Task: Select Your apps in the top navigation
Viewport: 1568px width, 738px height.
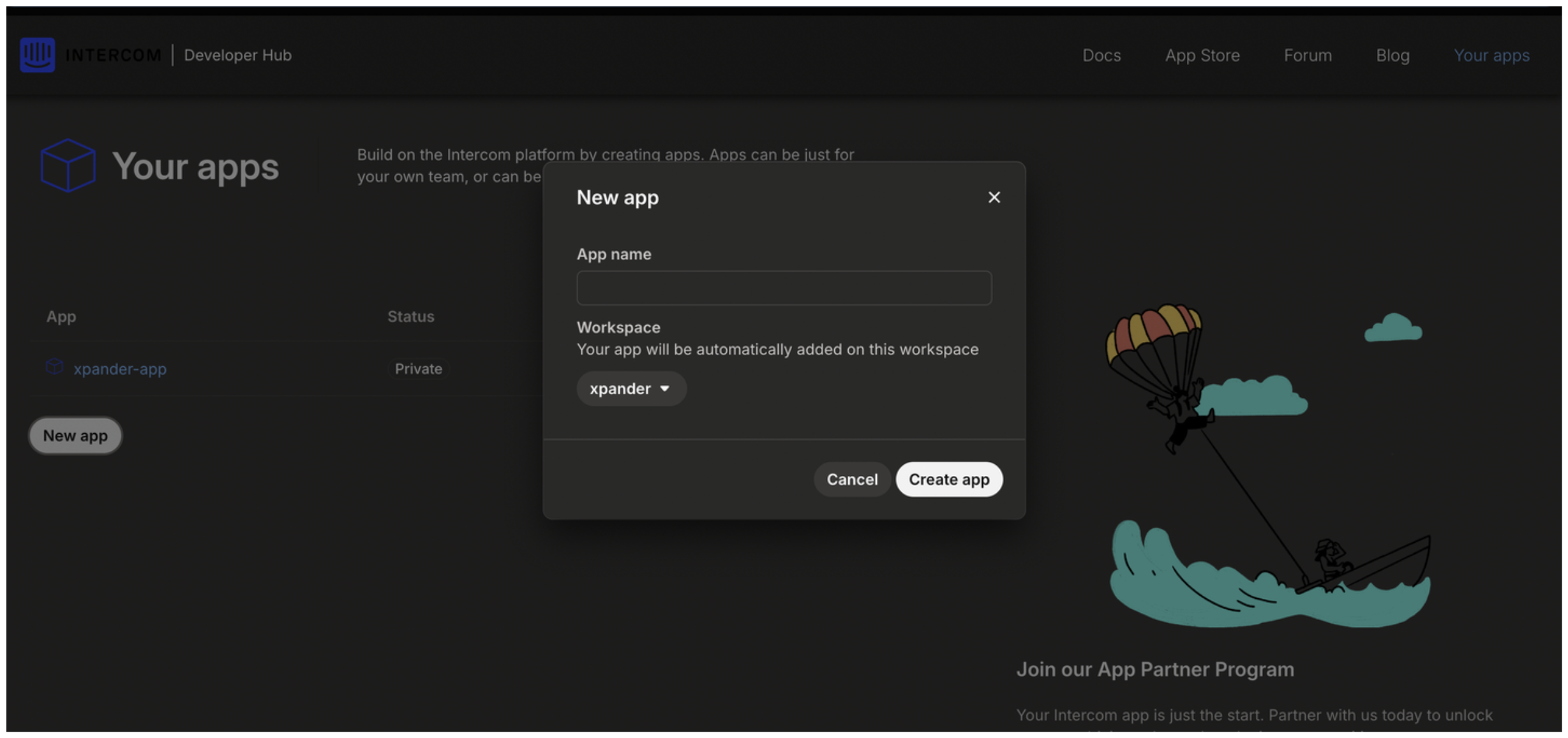Action: pos(1491,55)
